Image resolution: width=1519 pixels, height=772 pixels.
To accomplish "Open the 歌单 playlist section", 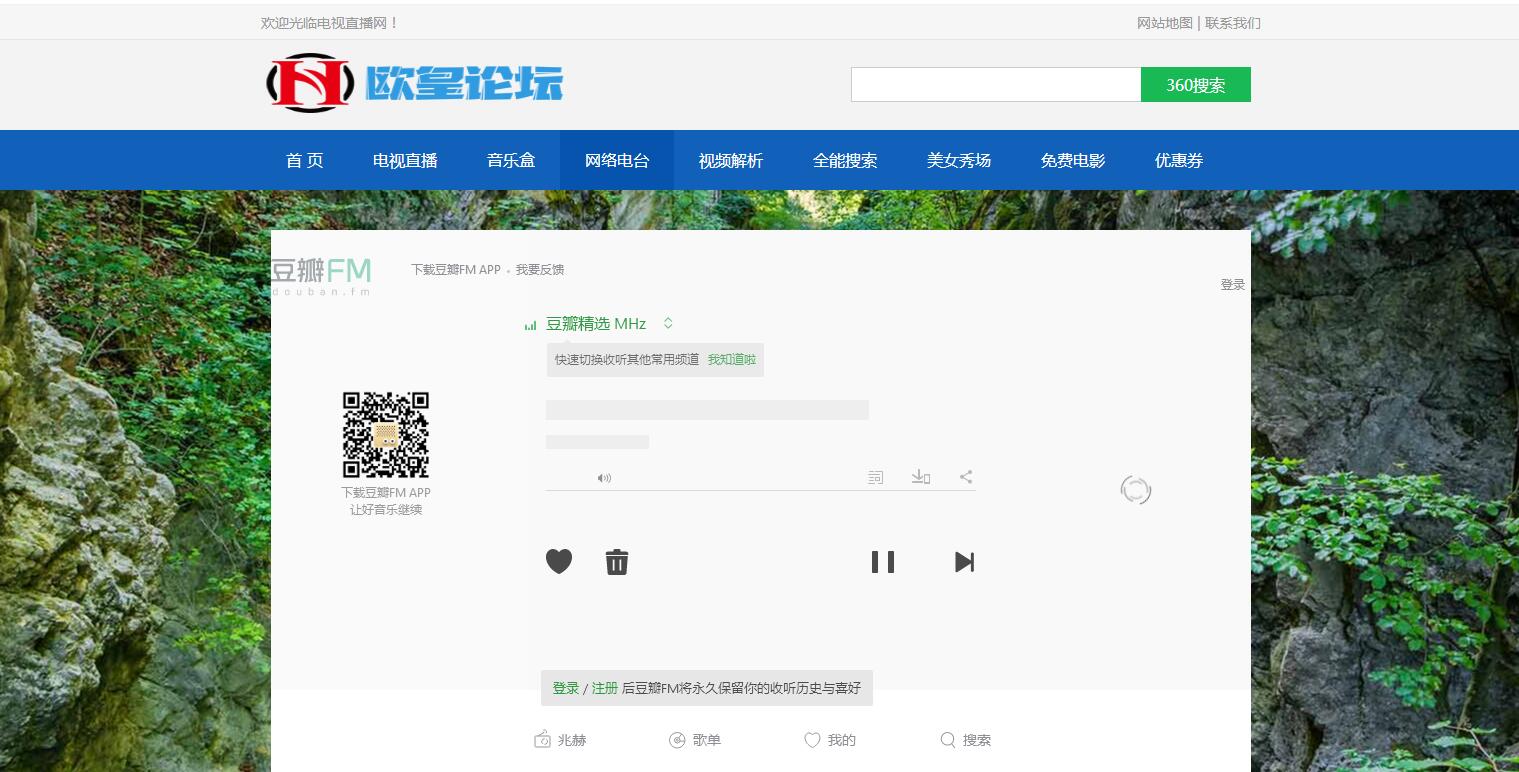I will [695, 740].
